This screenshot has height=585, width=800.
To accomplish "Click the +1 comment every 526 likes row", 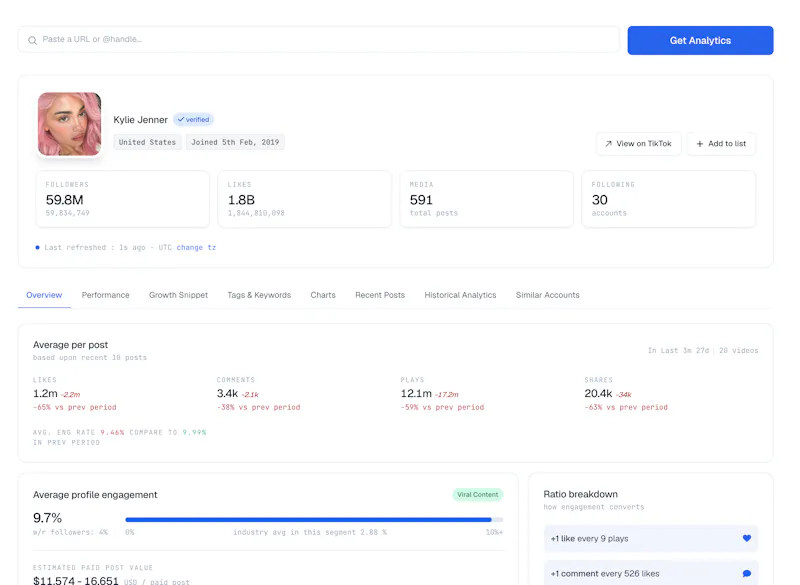I will 651,573.
